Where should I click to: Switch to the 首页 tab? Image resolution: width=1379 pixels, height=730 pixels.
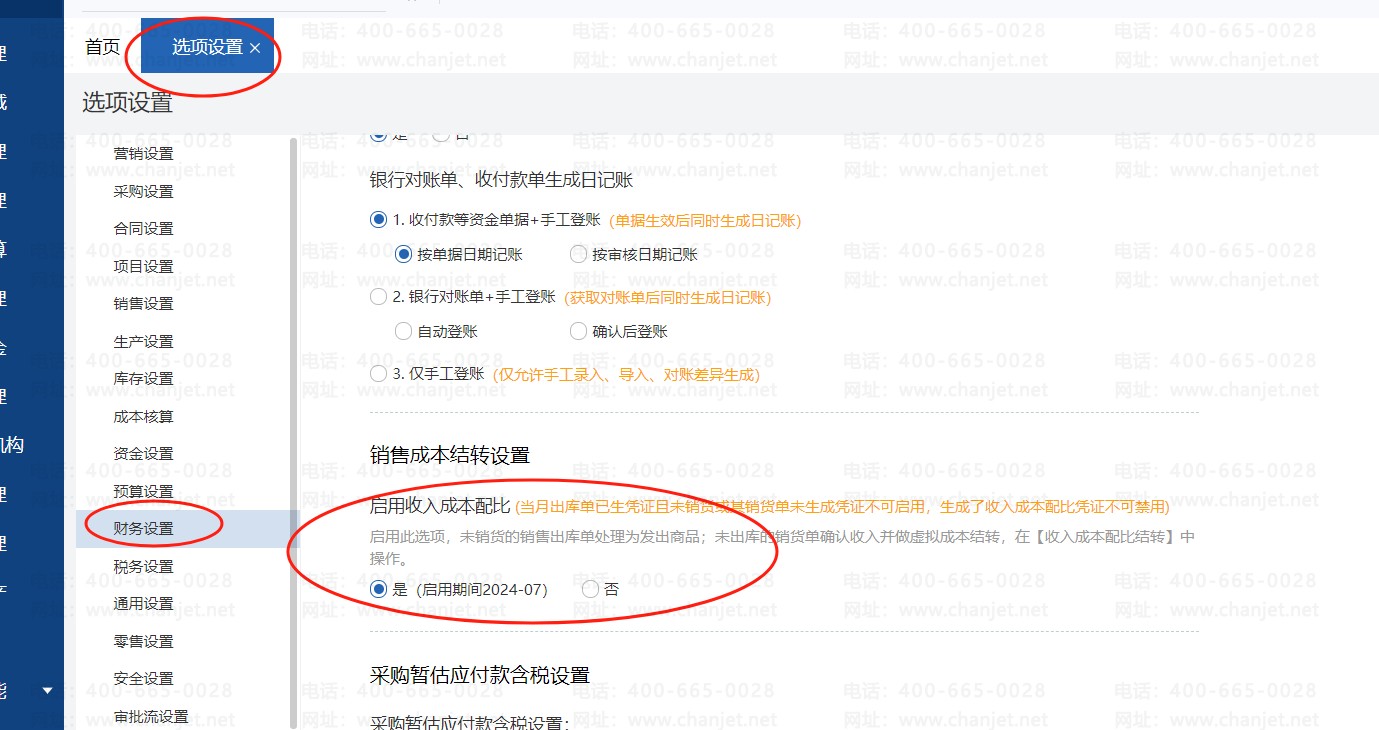(102, 46)
